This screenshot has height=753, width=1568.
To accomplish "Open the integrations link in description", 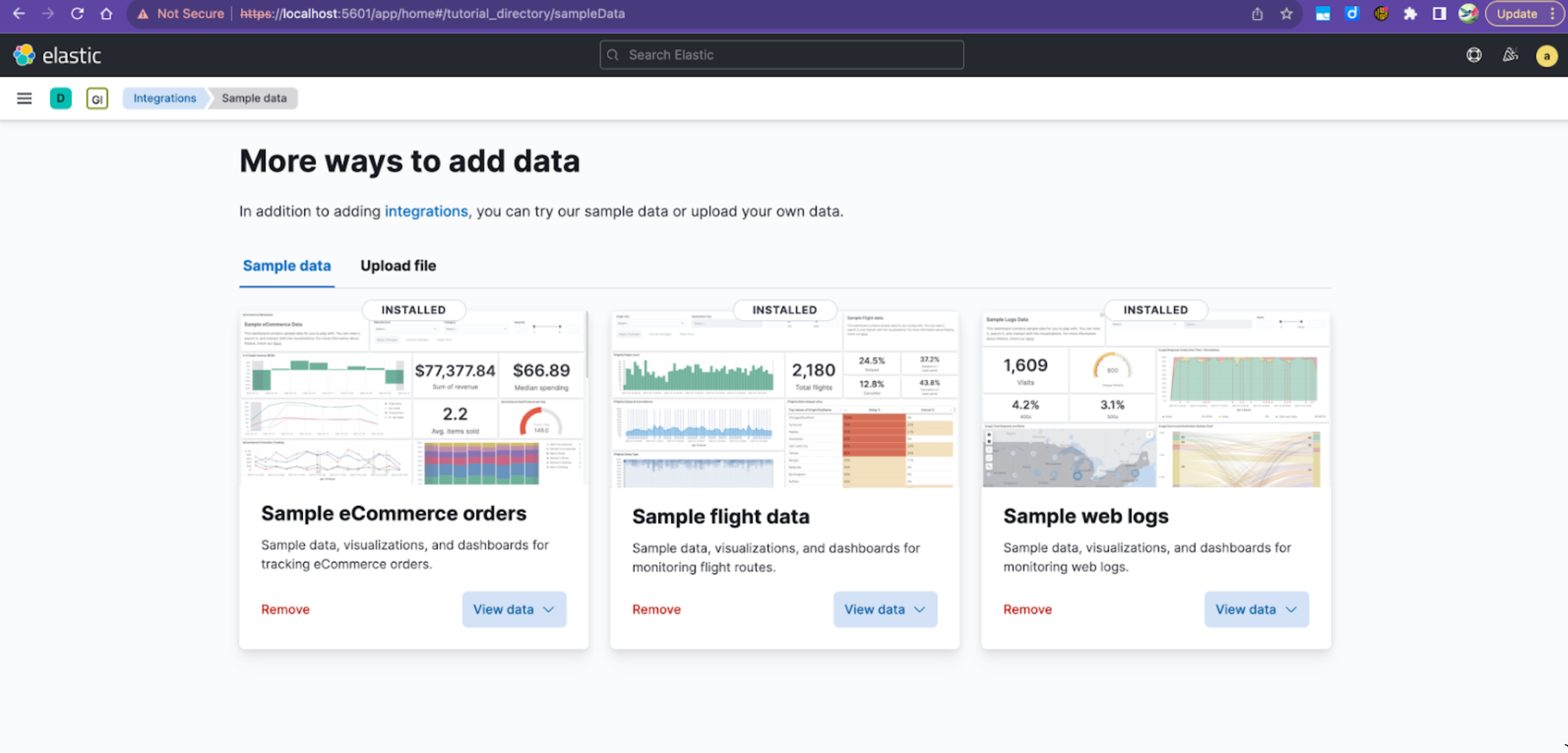I will 426,211.
